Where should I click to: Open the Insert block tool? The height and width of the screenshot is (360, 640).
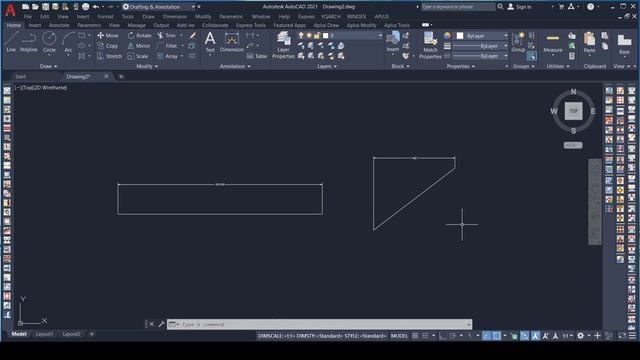click(393, 42)
